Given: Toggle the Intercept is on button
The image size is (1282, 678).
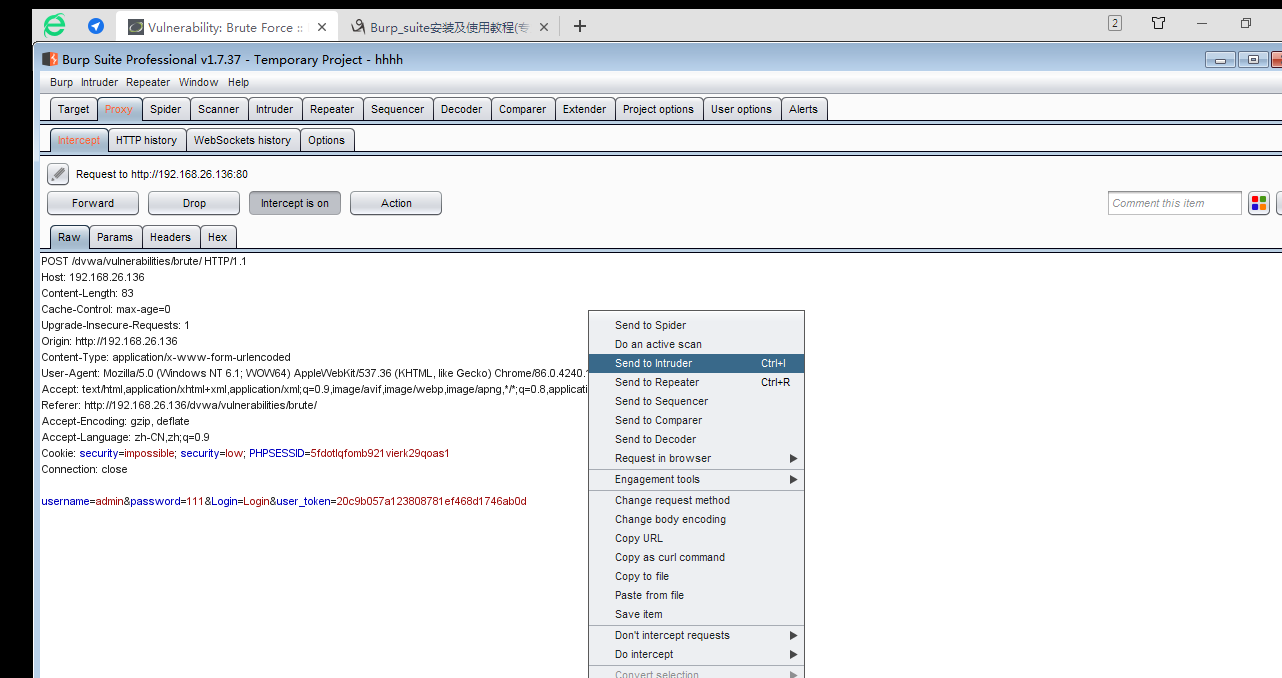Looking at the screenshot, I should [295, 203].
